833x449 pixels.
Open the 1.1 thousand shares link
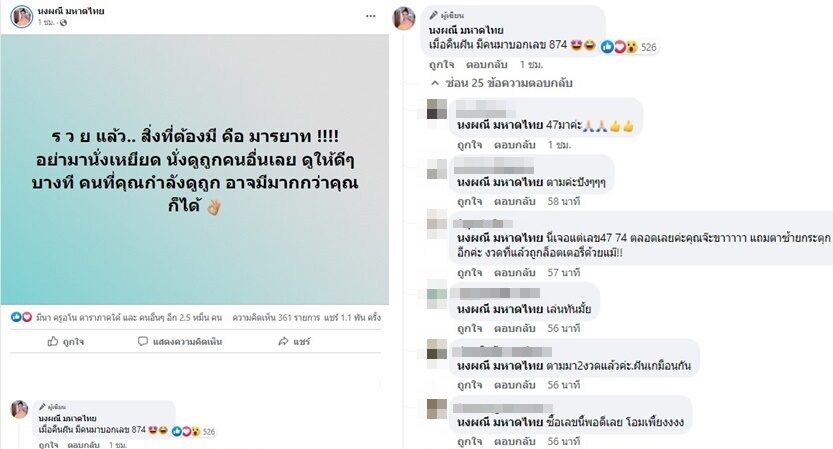click(352, 317)
